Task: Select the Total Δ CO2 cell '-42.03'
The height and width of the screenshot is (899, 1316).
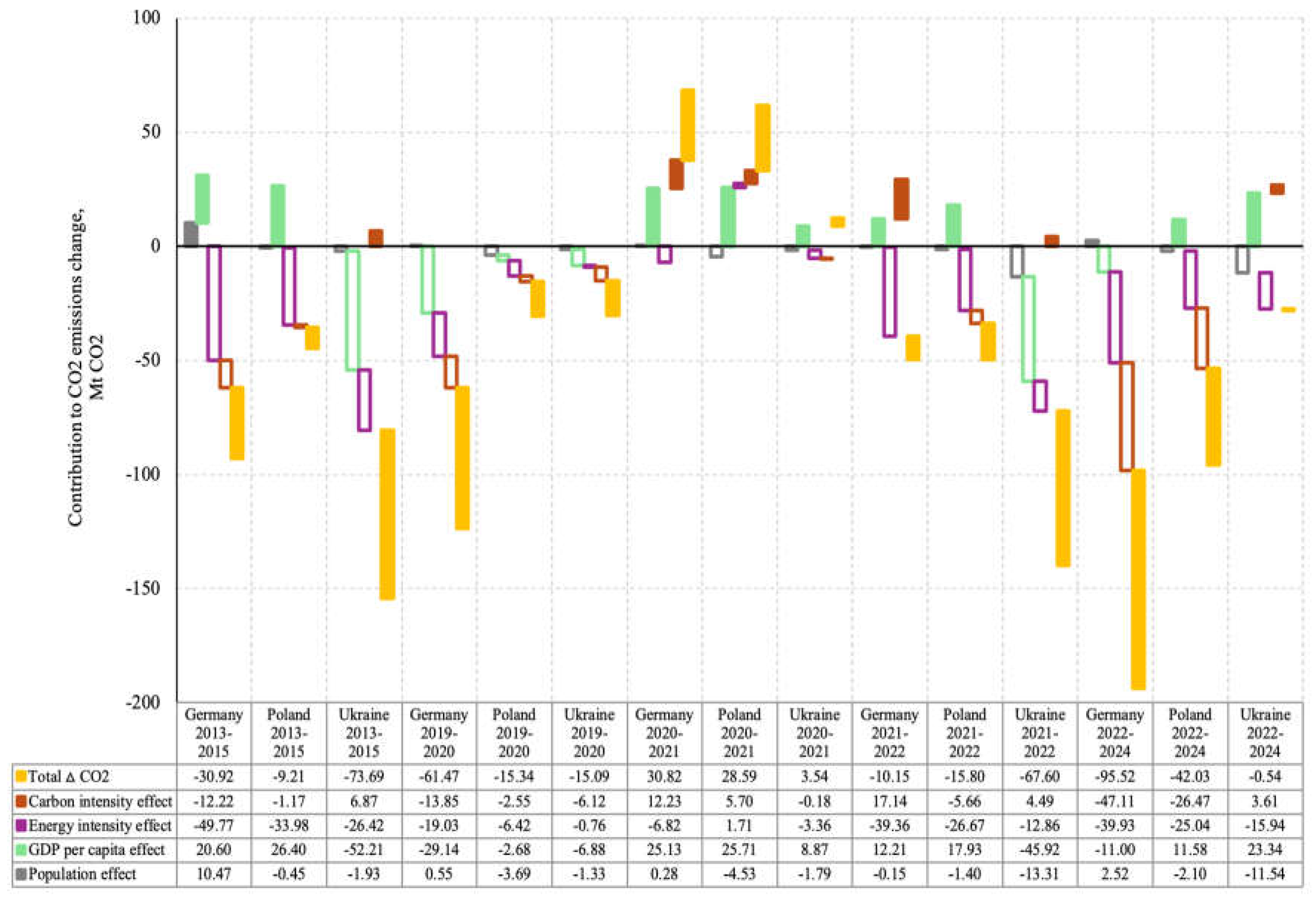Action: (1190, 776)
